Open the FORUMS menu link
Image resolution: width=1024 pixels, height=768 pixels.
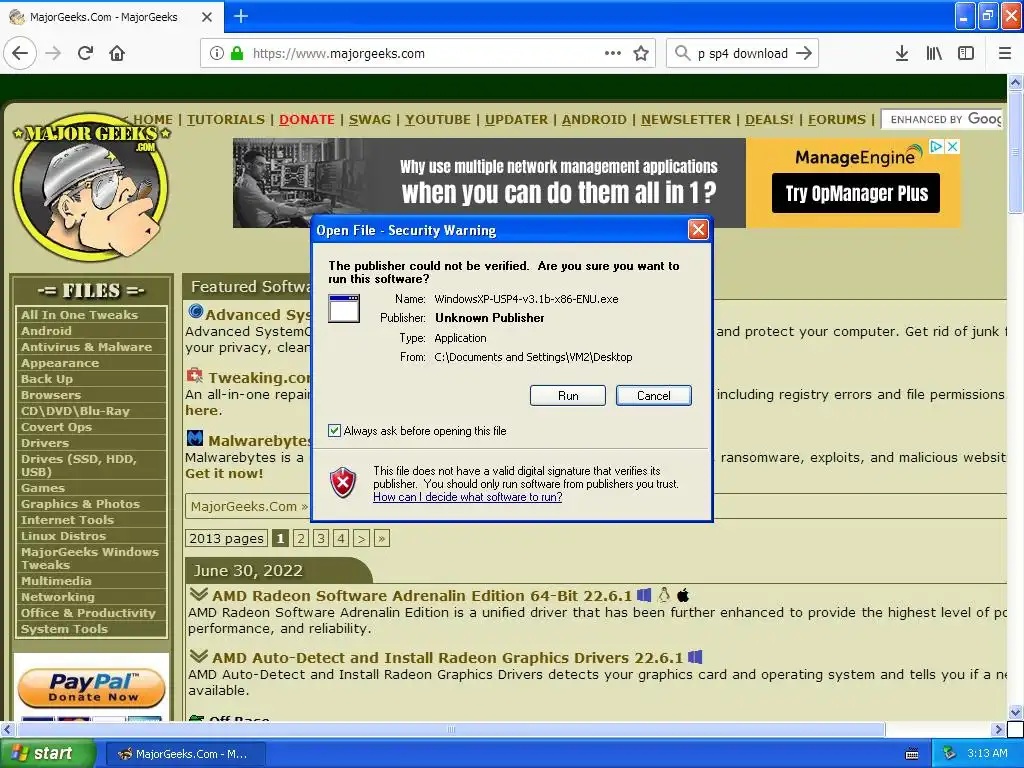pos(837,120)
